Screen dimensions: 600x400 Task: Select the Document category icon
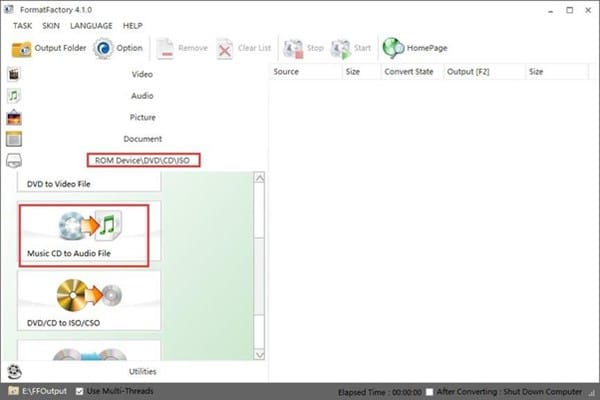pos(14,139)
